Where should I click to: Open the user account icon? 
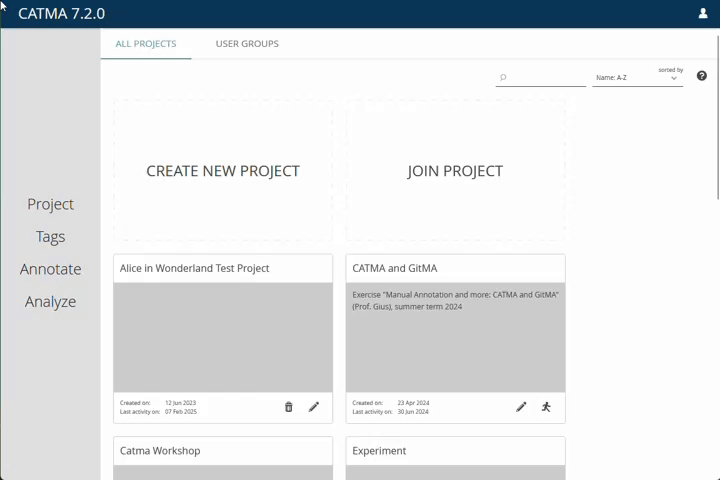tap(703, 14)
